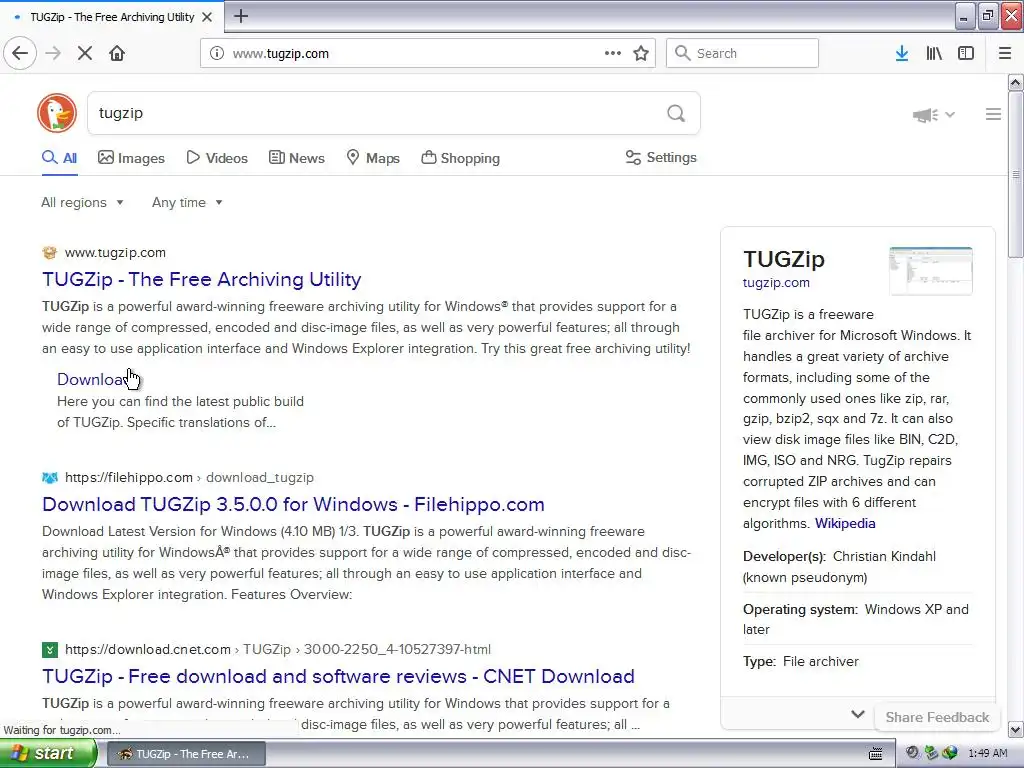Open the Library icon in toolbar

pos(934,53)
